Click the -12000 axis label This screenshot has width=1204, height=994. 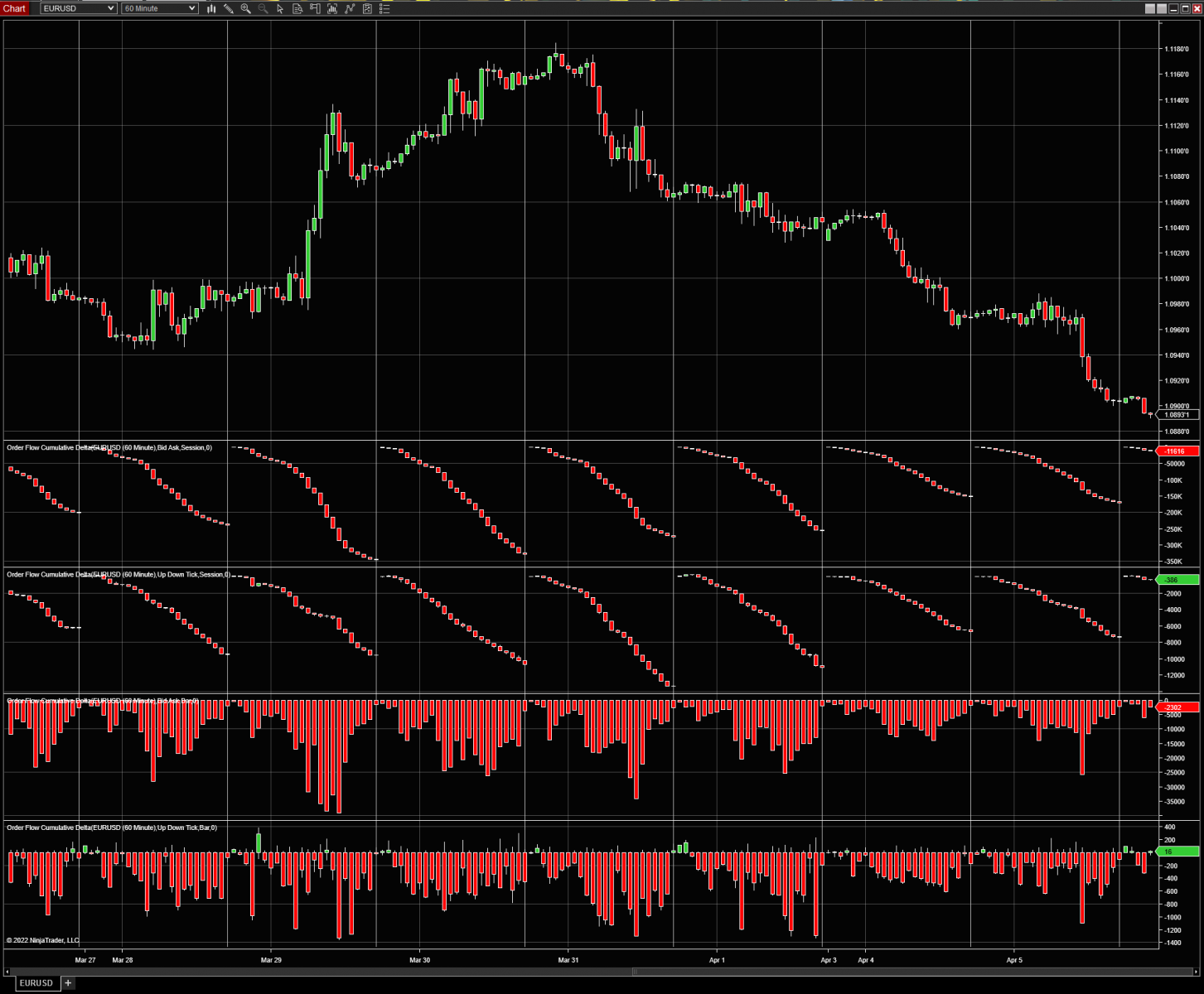coord(1175,675)
